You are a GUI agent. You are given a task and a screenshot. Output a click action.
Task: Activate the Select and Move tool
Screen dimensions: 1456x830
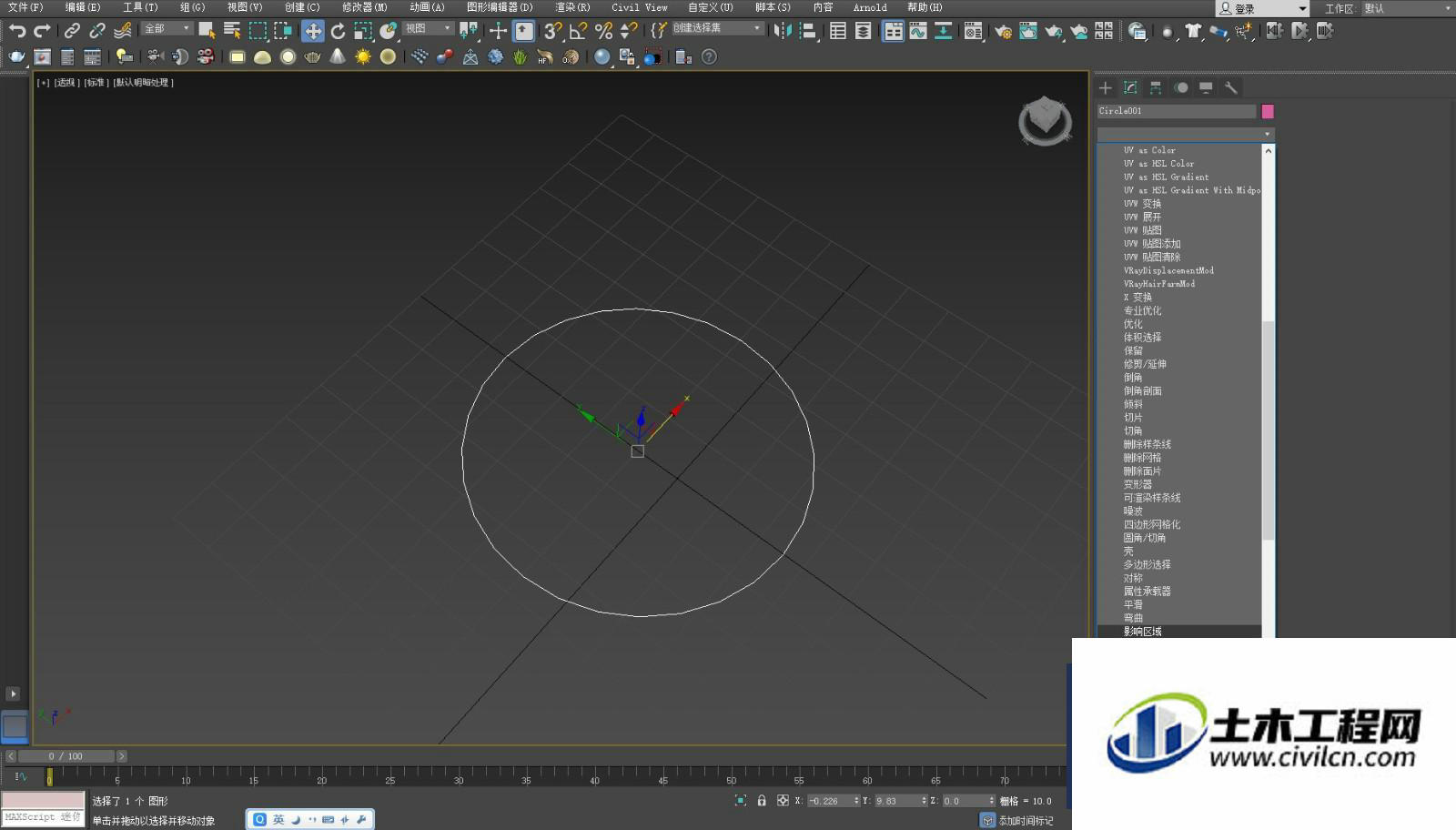[312, 31]
